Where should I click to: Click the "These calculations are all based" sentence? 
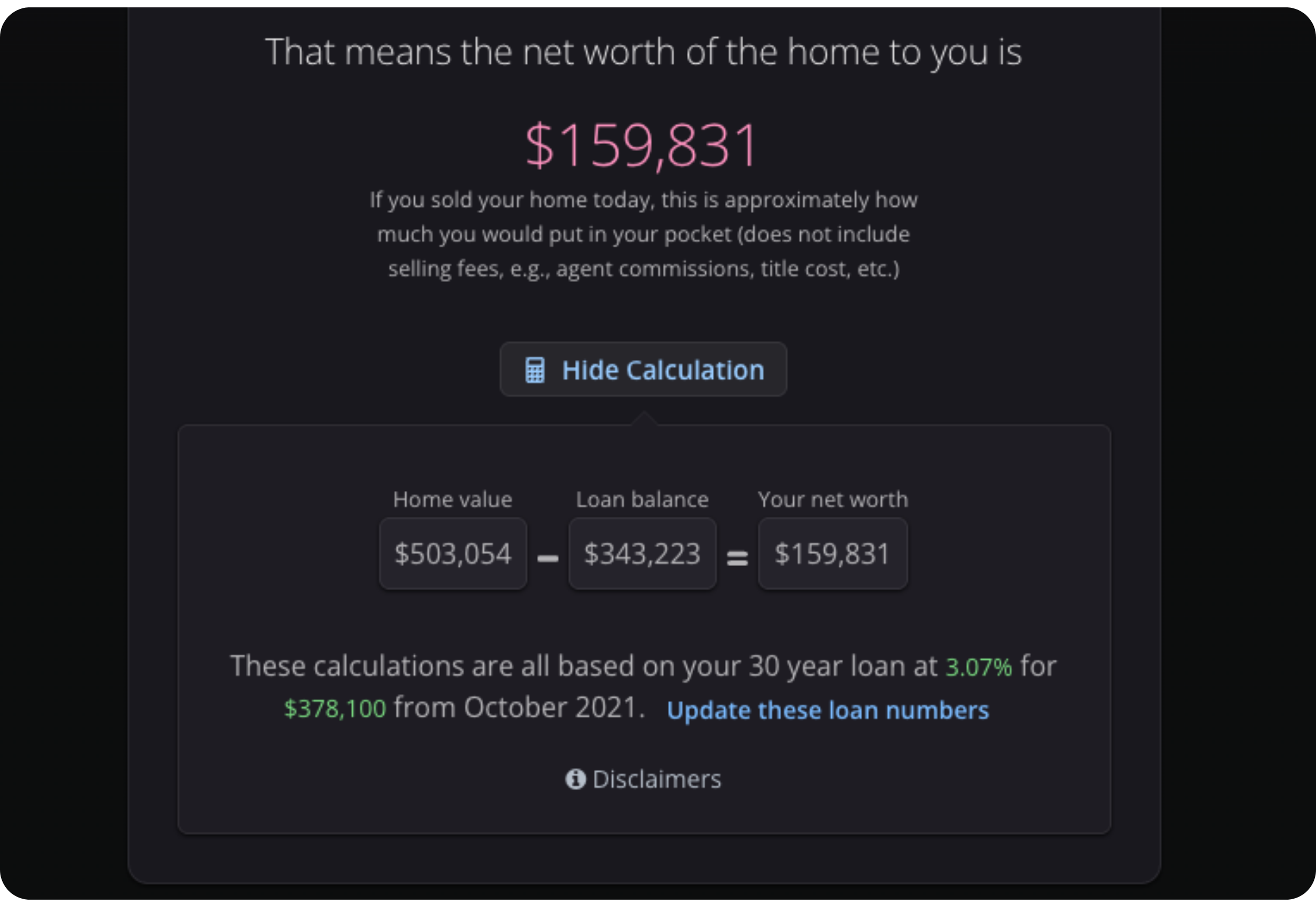point(583,666)
